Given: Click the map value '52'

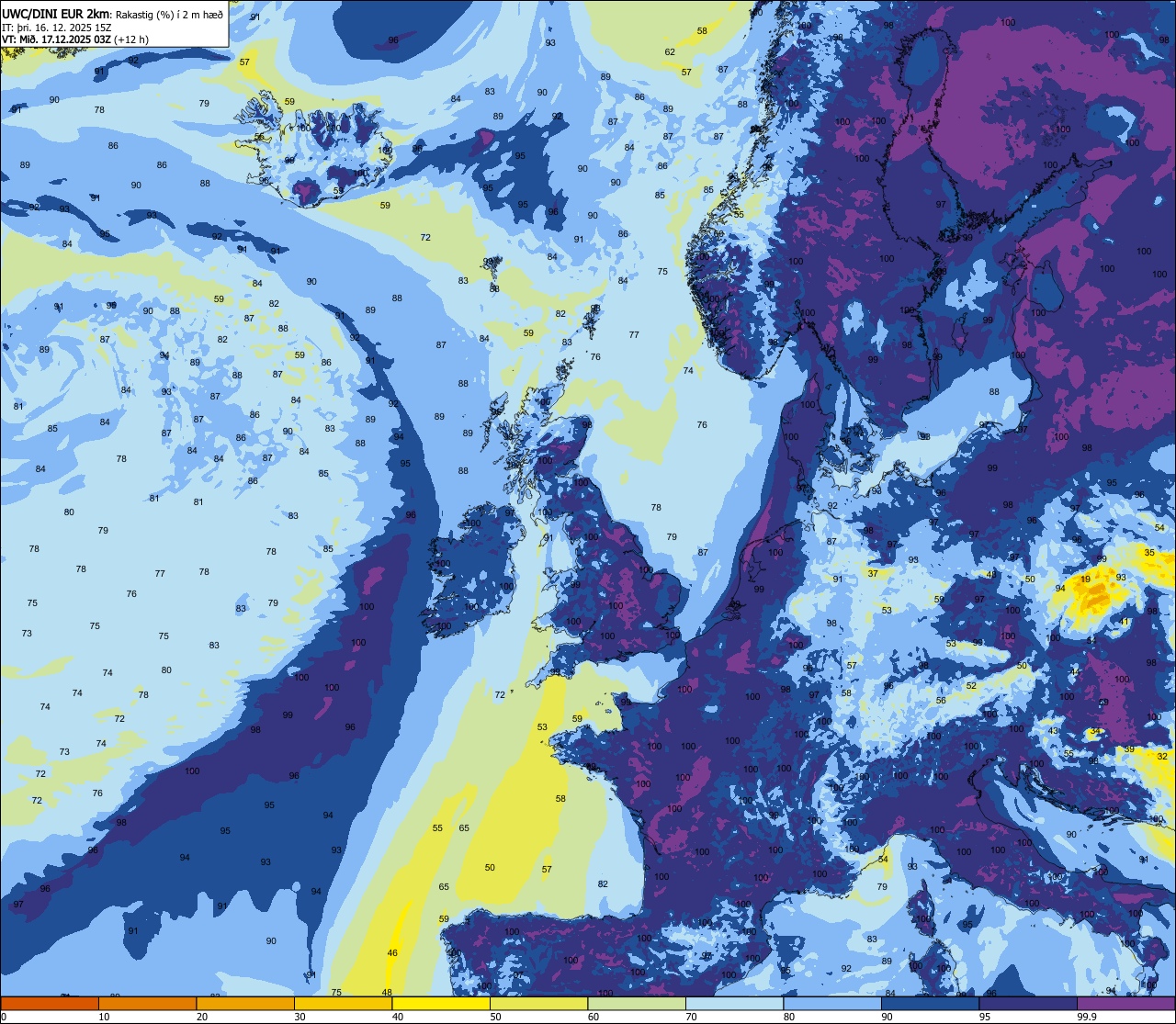Looking at the screenshot, I should (x=971, y=686).
